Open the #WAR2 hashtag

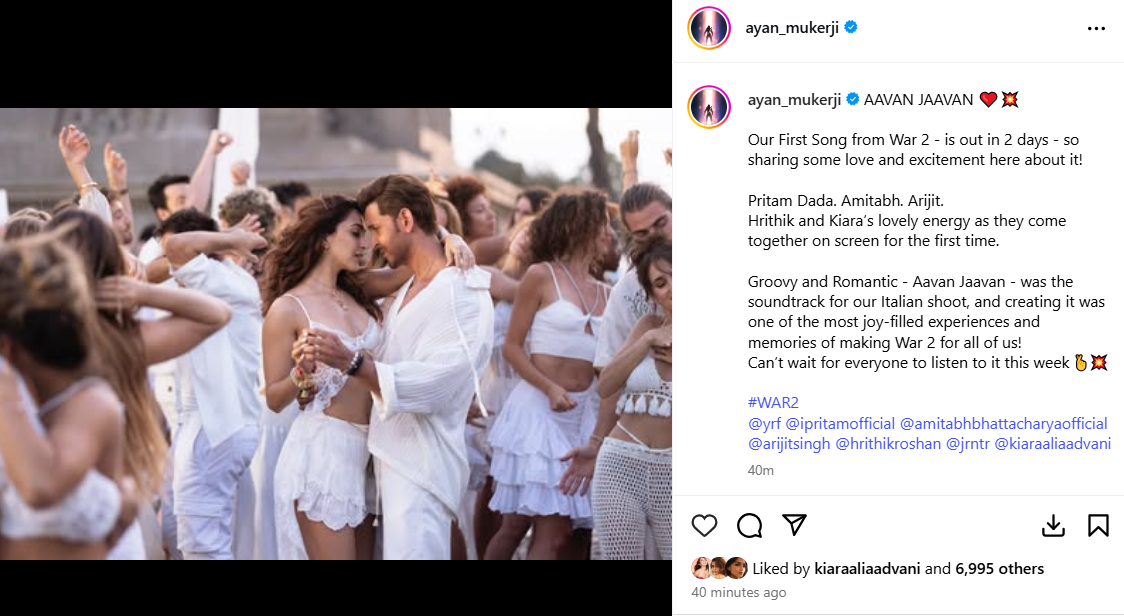click(x=773, y=403)
